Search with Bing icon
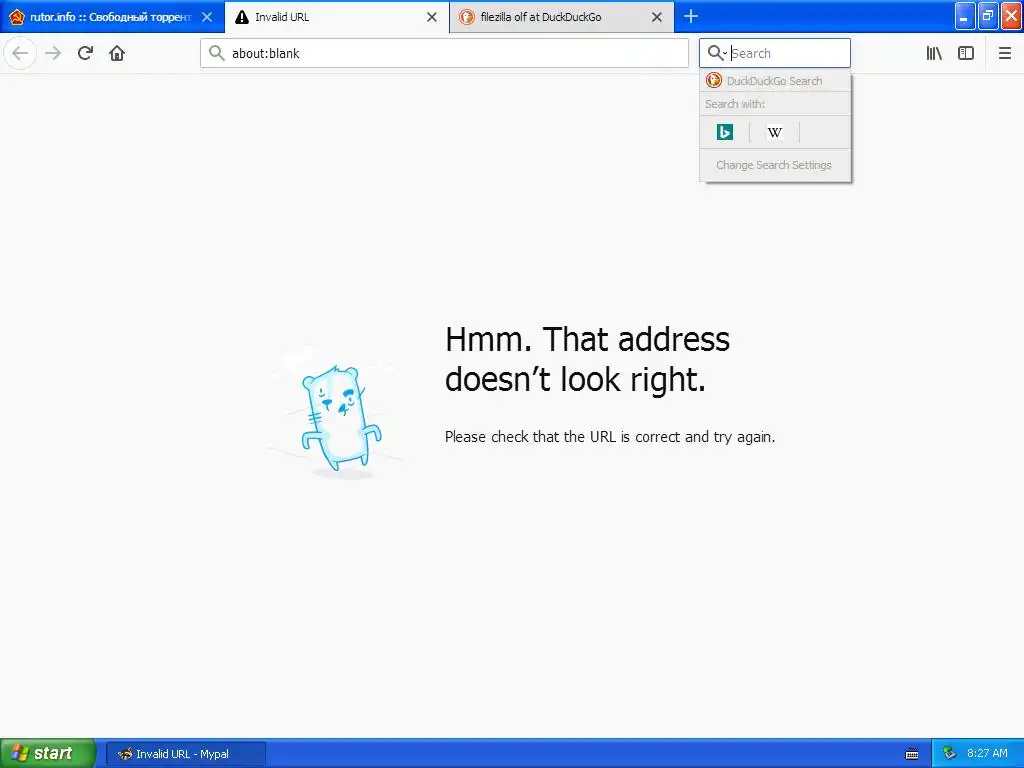Image resolution: width=1024 pixels, height=768 pixels. pos(725,132)
